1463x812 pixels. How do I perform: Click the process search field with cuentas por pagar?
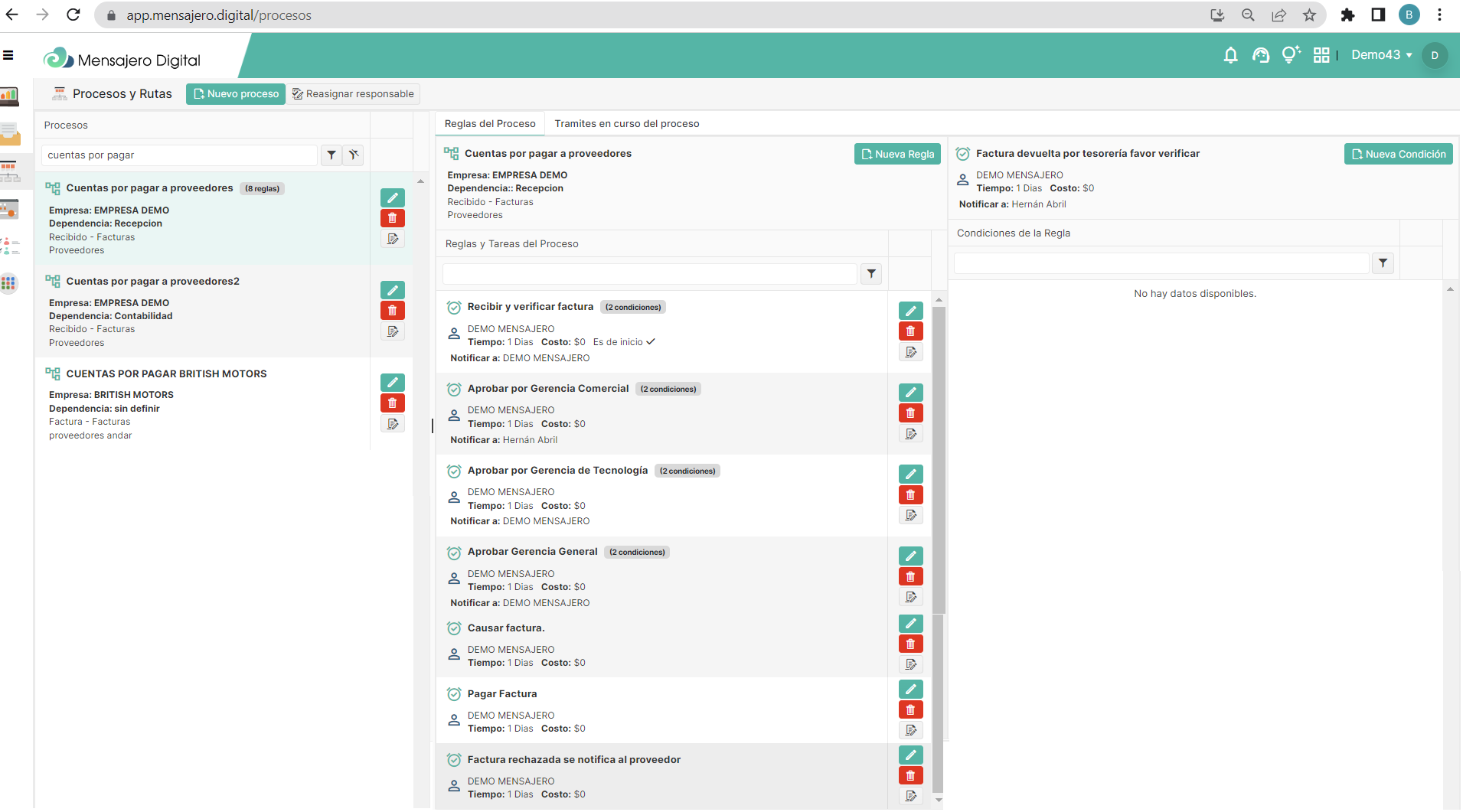coord(179,155)
